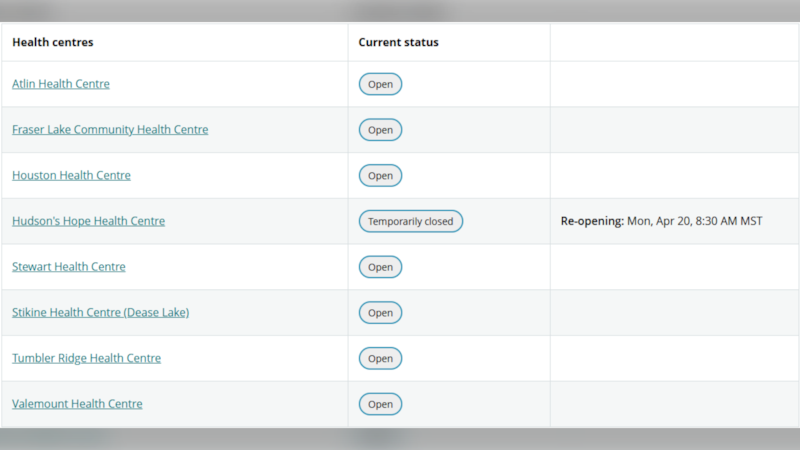Screen dimensions: 800x450
Task: Click the Re-opening Mon, Apr 20 text
Action: [x=661, y=221]
